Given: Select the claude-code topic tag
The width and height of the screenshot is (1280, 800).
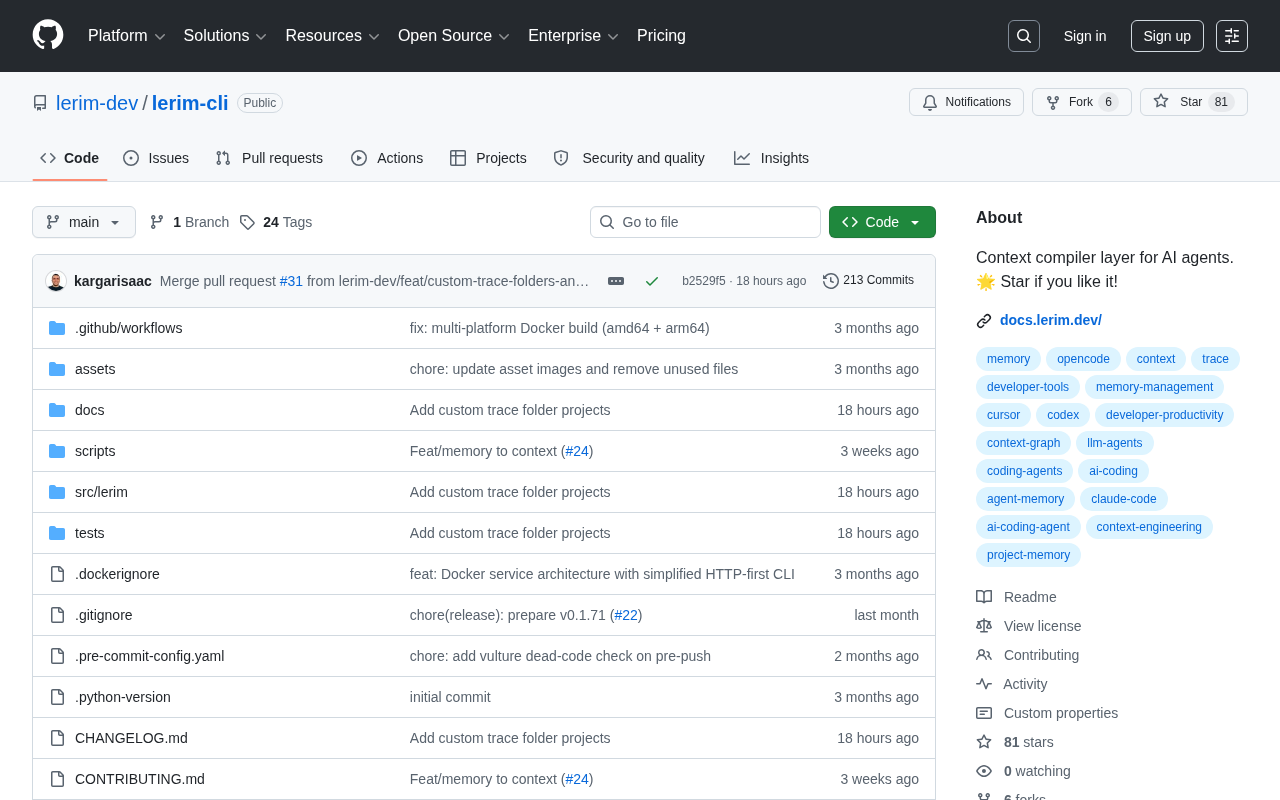Looking at the screenshot, I should click(1124, 499).
